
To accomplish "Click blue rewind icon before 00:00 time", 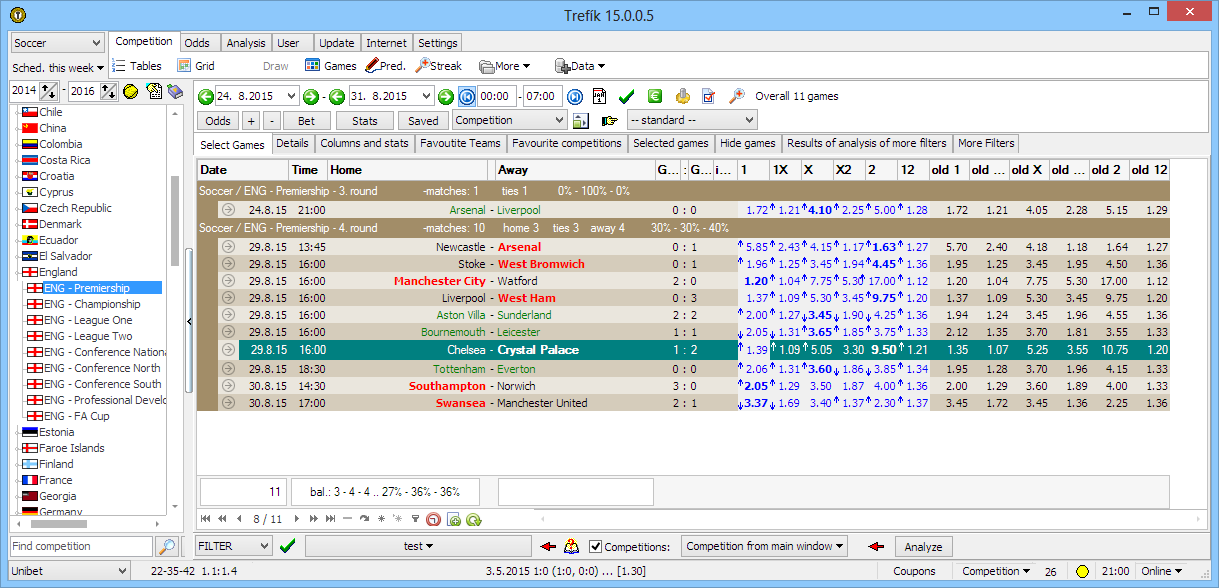I will click(x=467, y=96).
